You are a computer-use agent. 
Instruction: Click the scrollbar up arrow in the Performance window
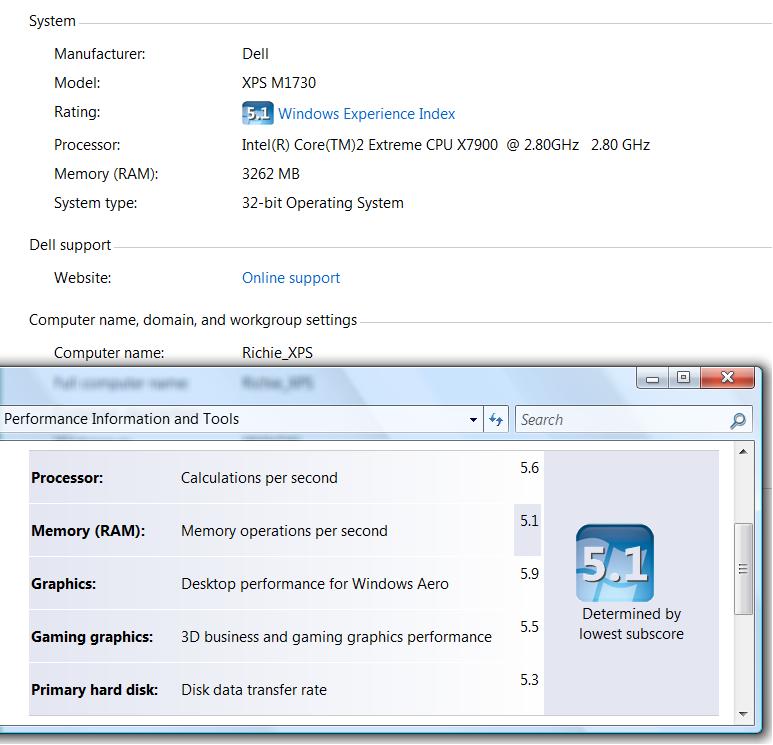(743, 452)
